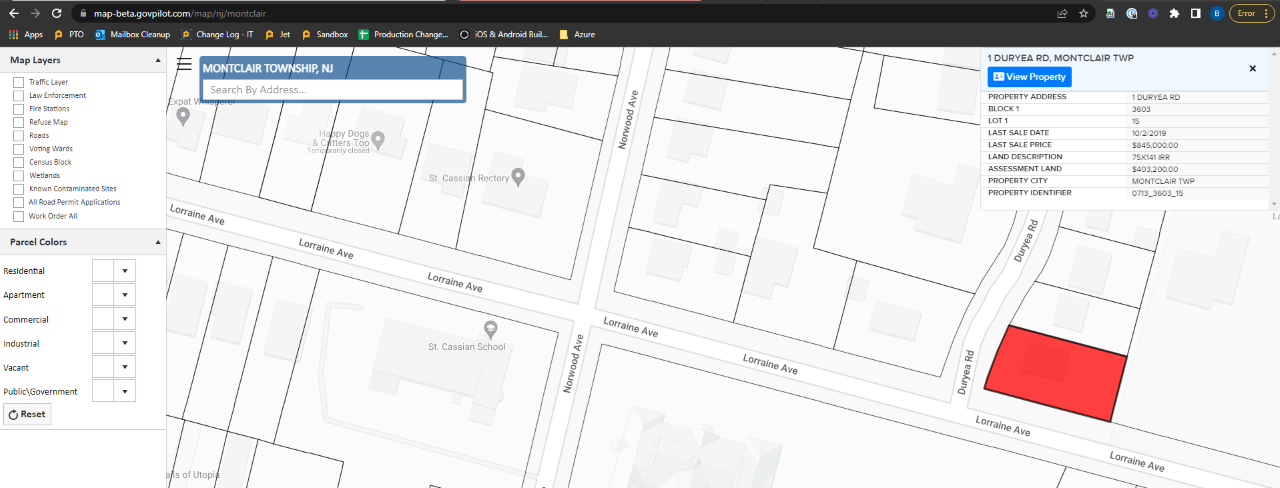
Task: Bookmark this page with the star icon
Action: click(1084, 13)
